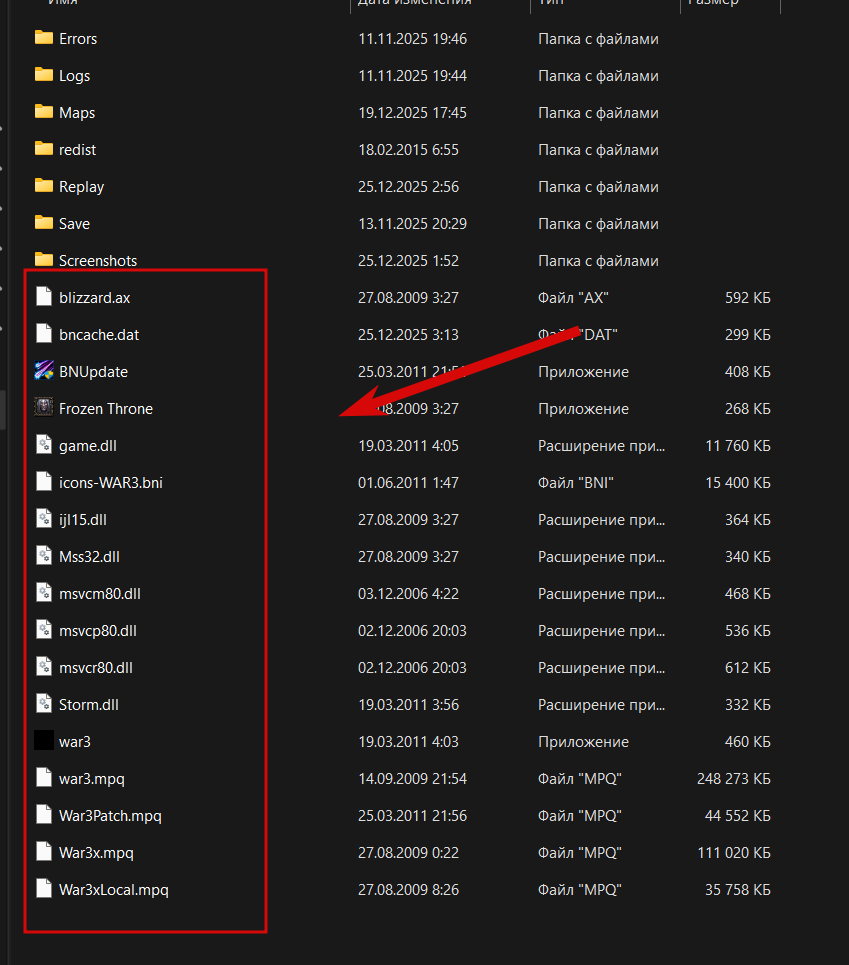The height and width of the screenshot is (965, 849).
Task: Select the file name msvcr80.dll
Action: [x=96, y=668]
